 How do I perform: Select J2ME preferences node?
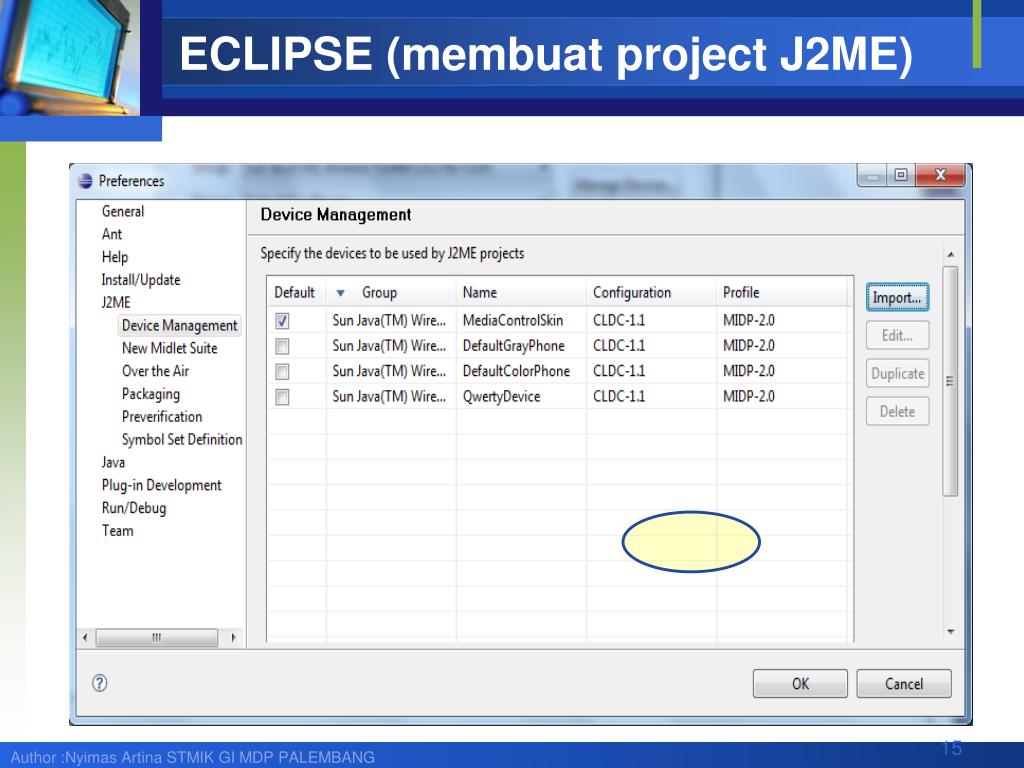click(116, 302)
